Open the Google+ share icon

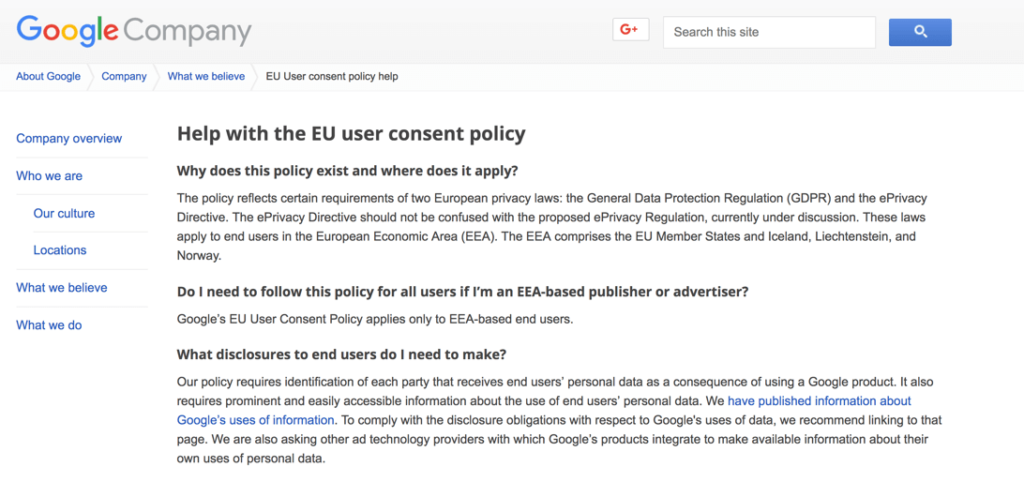(x=630, y=30)
